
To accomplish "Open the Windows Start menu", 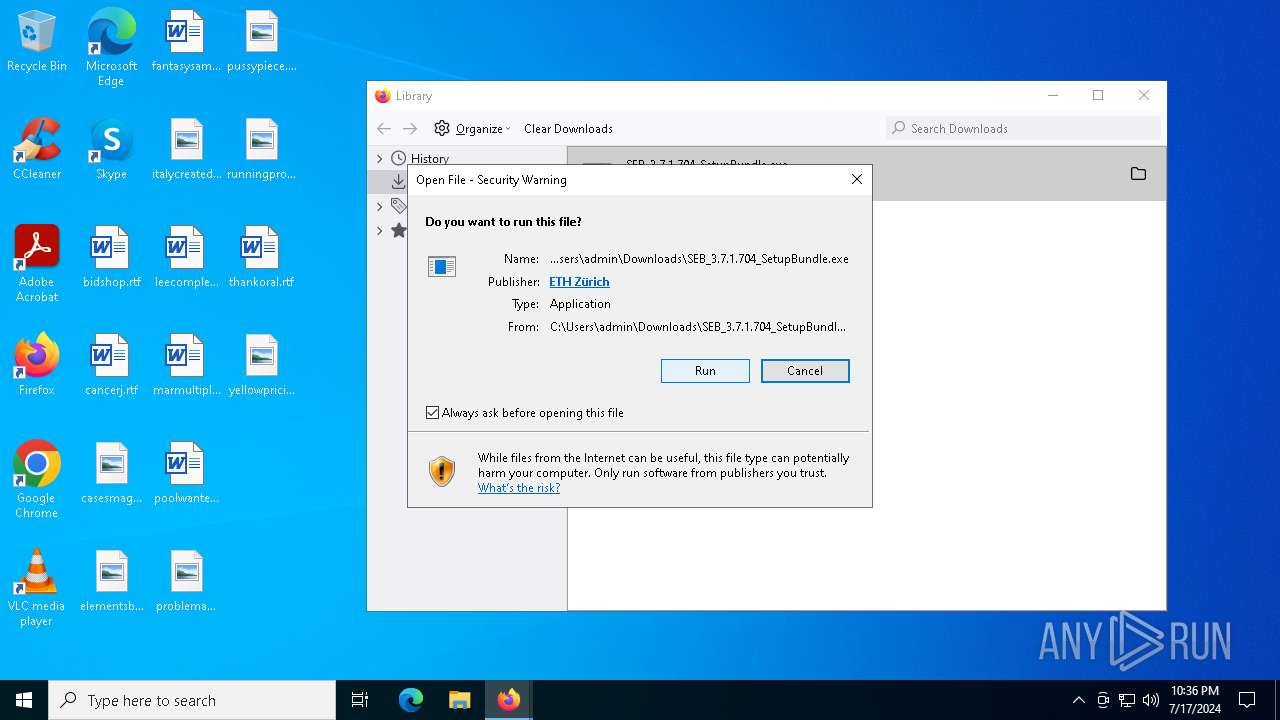I will click(24, 700).
